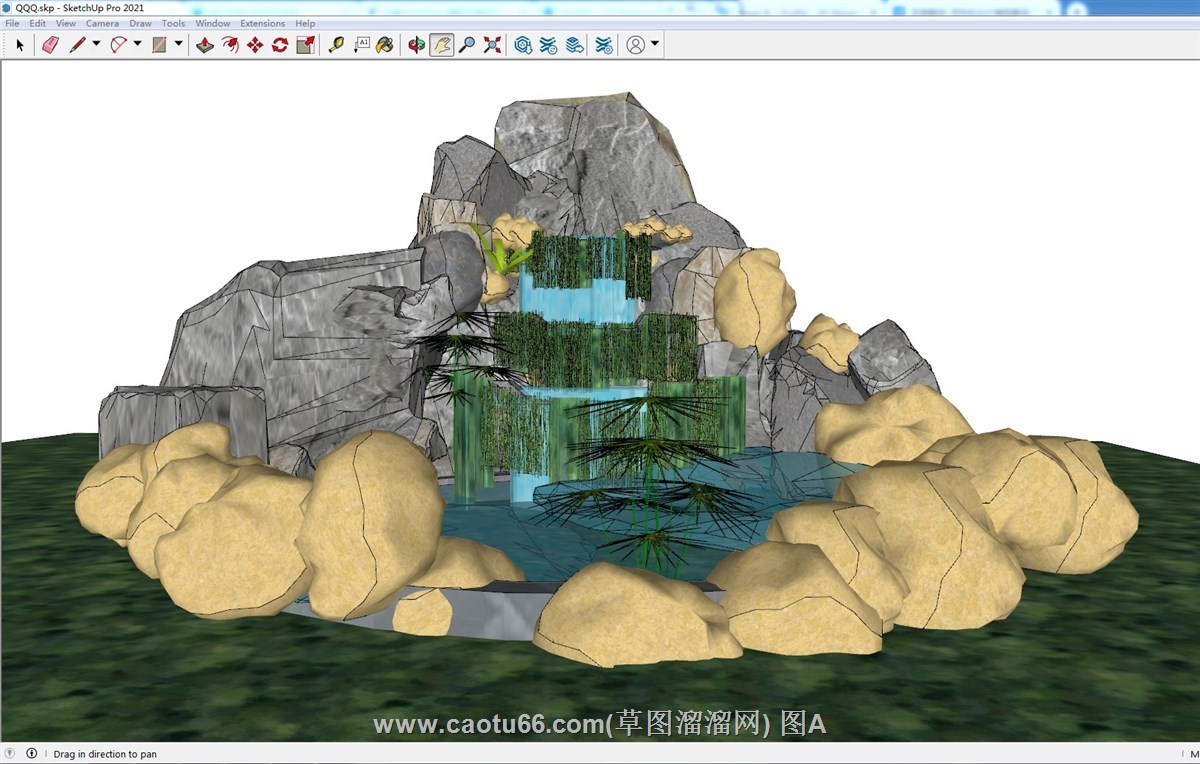The height and width of the screenshot is (764, 1200).
Task: Select the Rotate tool
Action: click(280, 45)
